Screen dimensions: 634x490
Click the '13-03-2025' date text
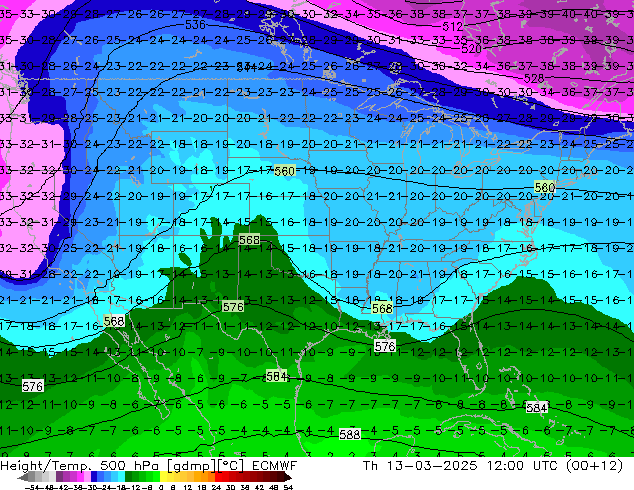431,465
